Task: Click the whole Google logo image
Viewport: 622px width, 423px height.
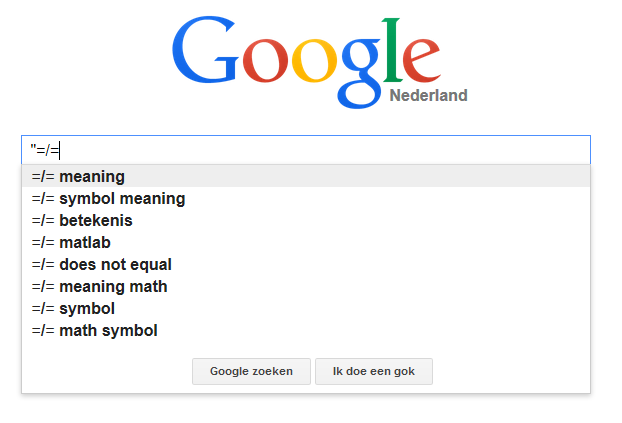Action: pos(320,62)
